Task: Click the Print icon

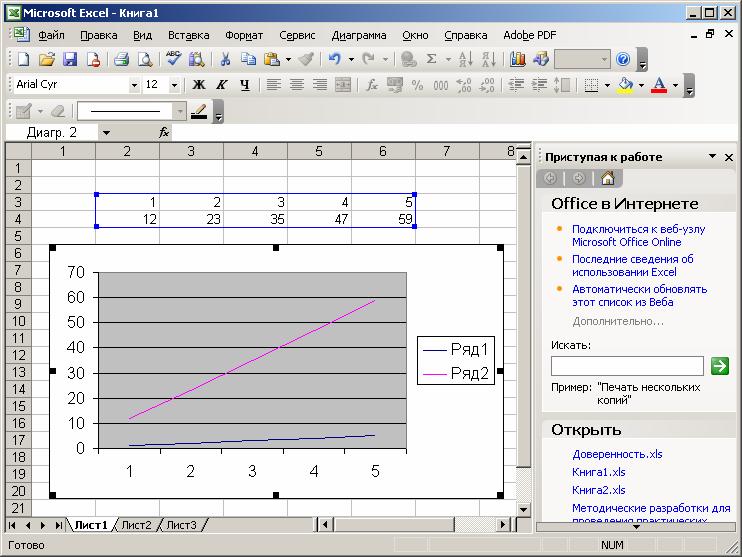Action: pos(121,59)
